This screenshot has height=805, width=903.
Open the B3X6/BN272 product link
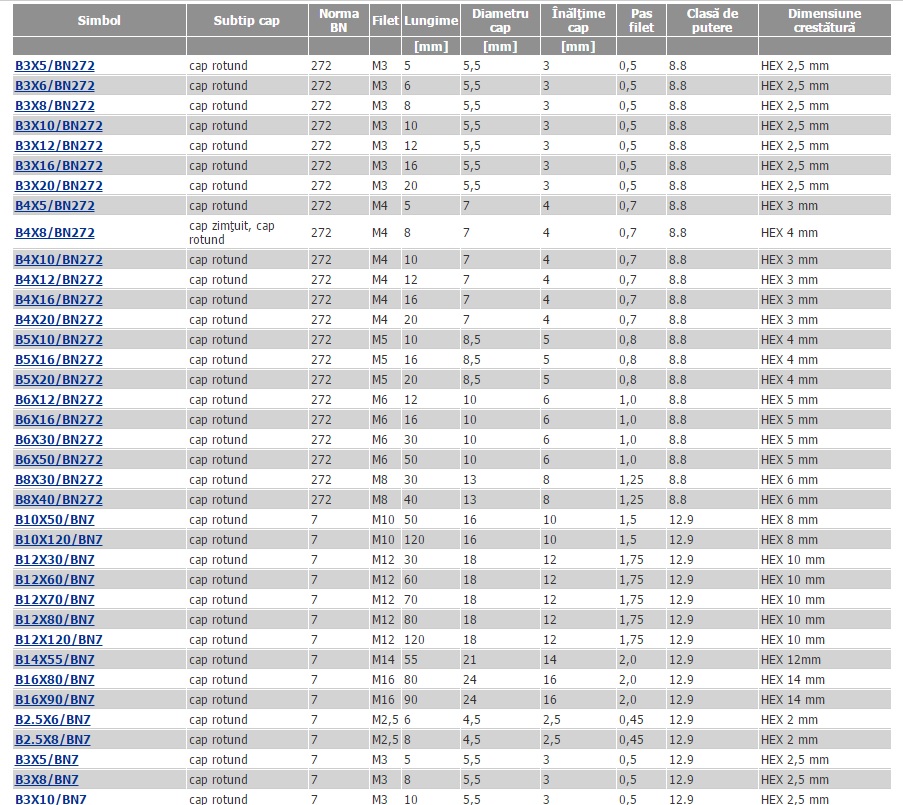[x=55, y=86]
